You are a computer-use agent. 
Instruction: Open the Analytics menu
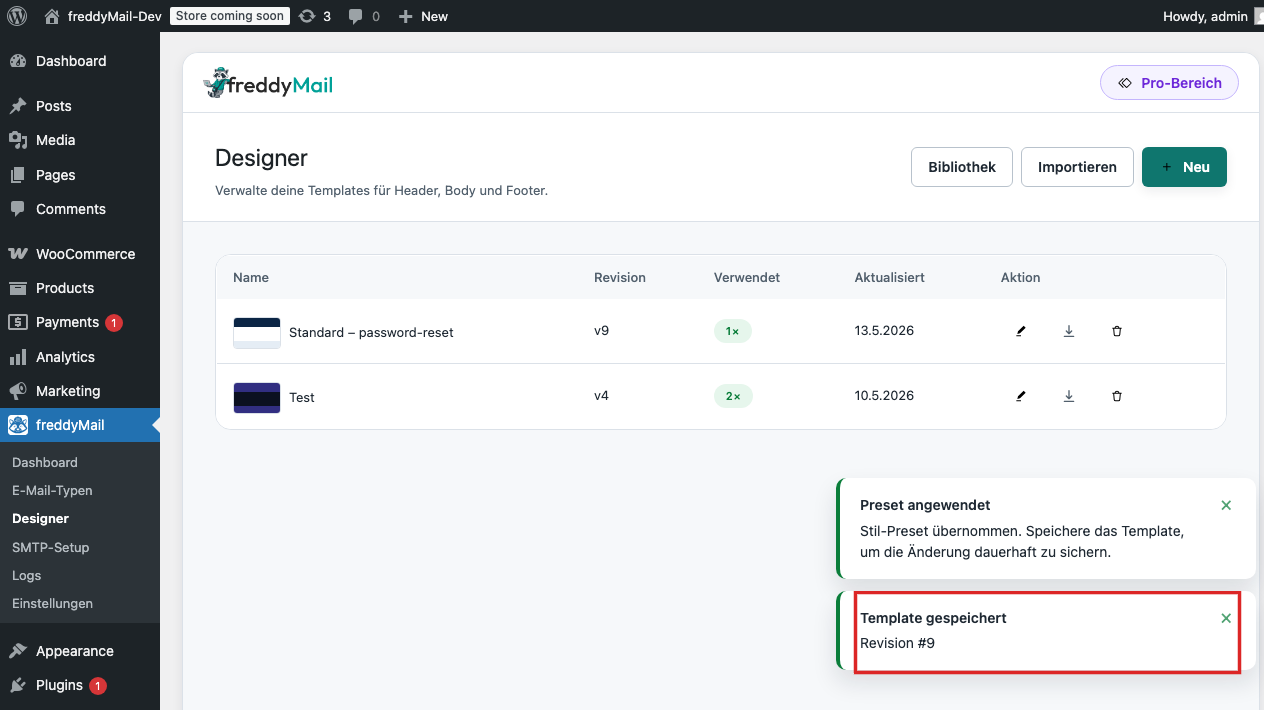80,357
